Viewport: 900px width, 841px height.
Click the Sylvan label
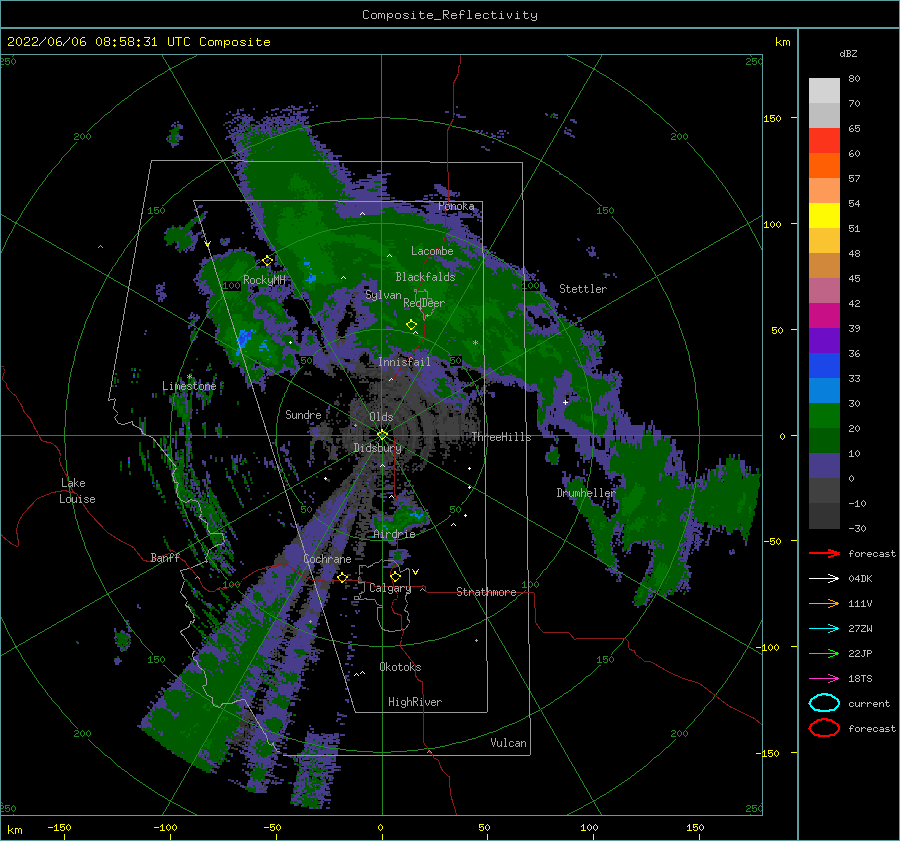[383, 295]
